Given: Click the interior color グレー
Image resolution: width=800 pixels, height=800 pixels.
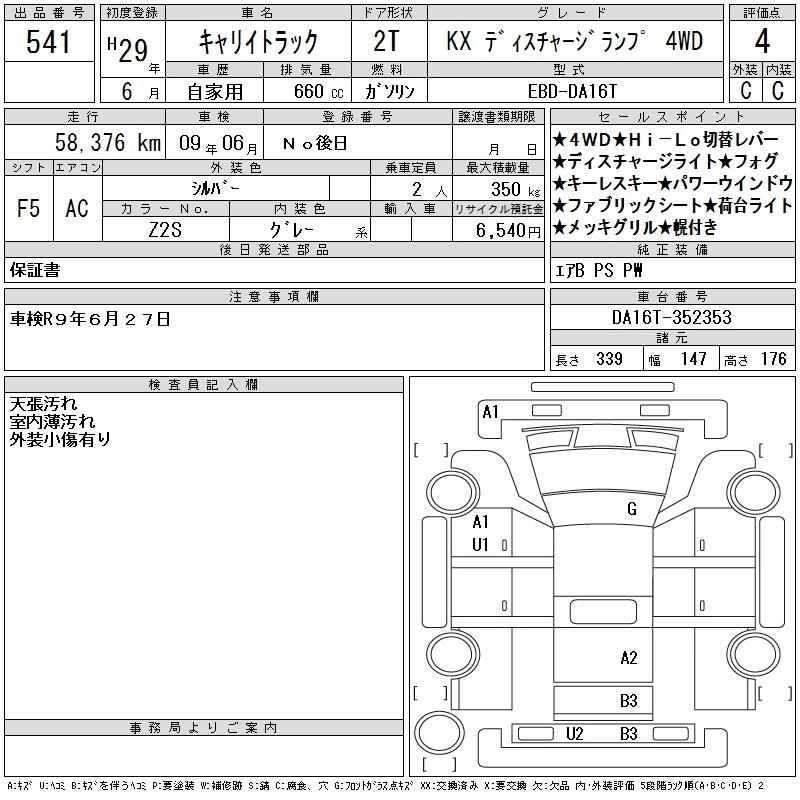Looking at the screenshot, I should 291,230.
